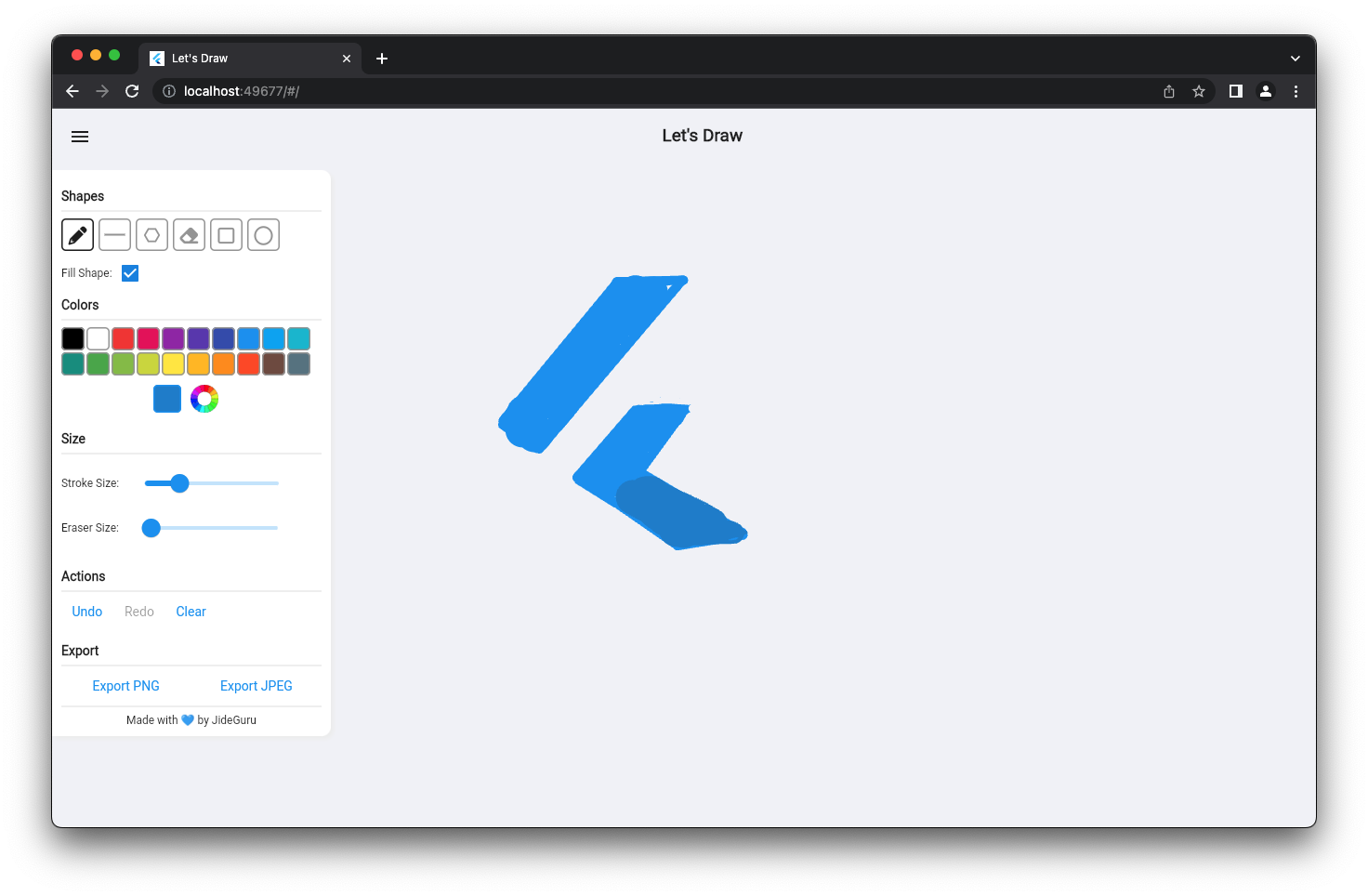Viewport: 1368px width, 896px height.
Task: View site information icon
Action: point(169,91)
